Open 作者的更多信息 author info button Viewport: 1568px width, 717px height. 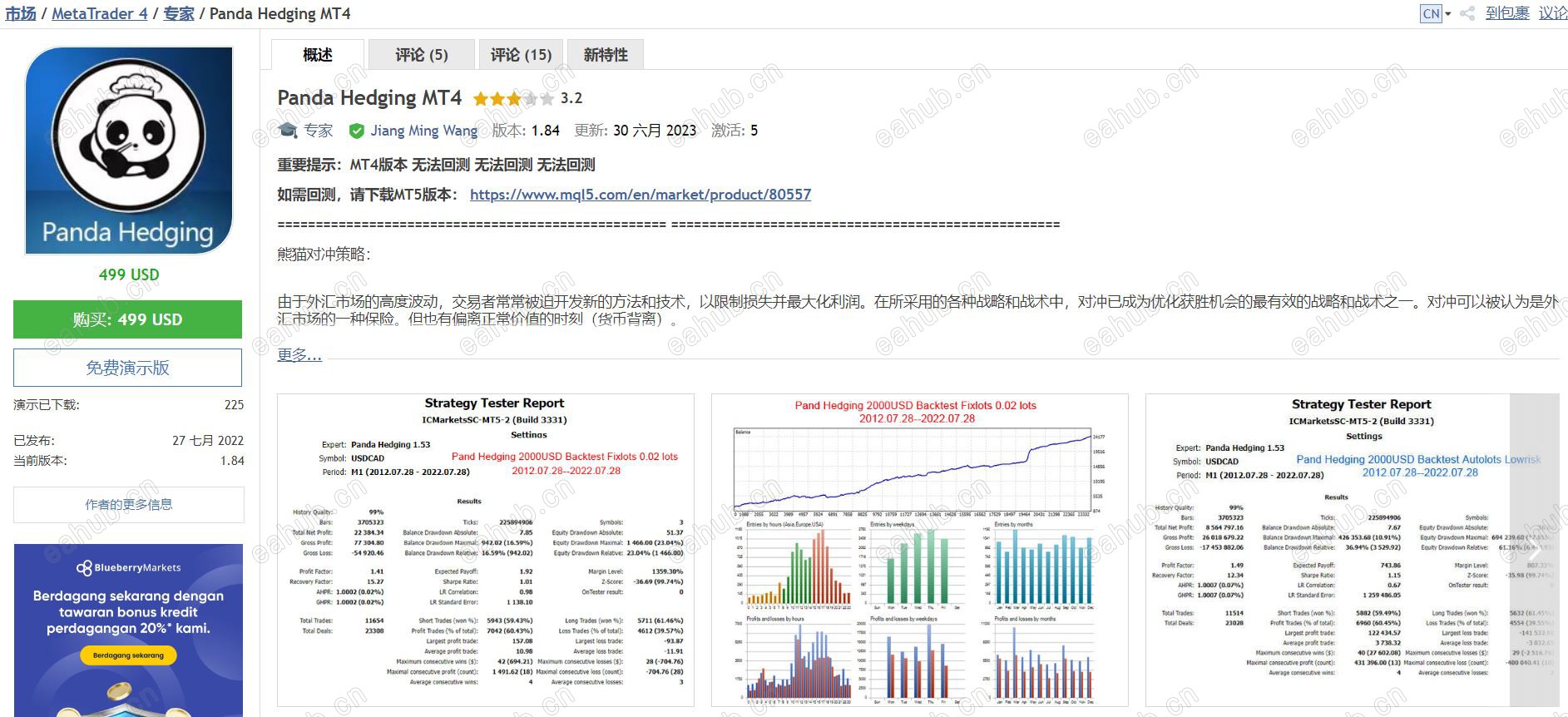click(129, 505)
